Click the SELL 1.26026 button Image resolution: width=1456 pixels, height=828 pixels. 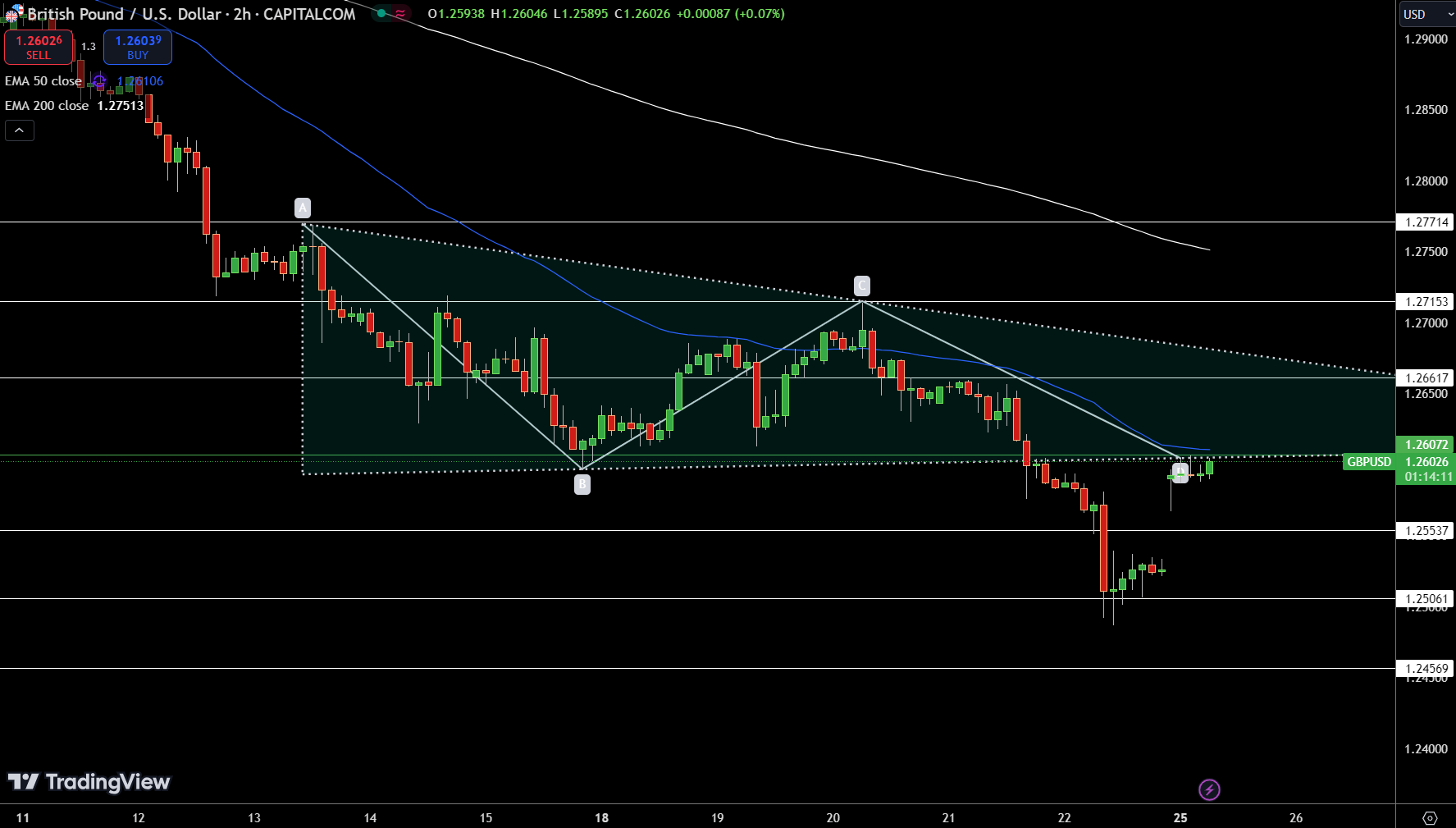coord(39,47)
